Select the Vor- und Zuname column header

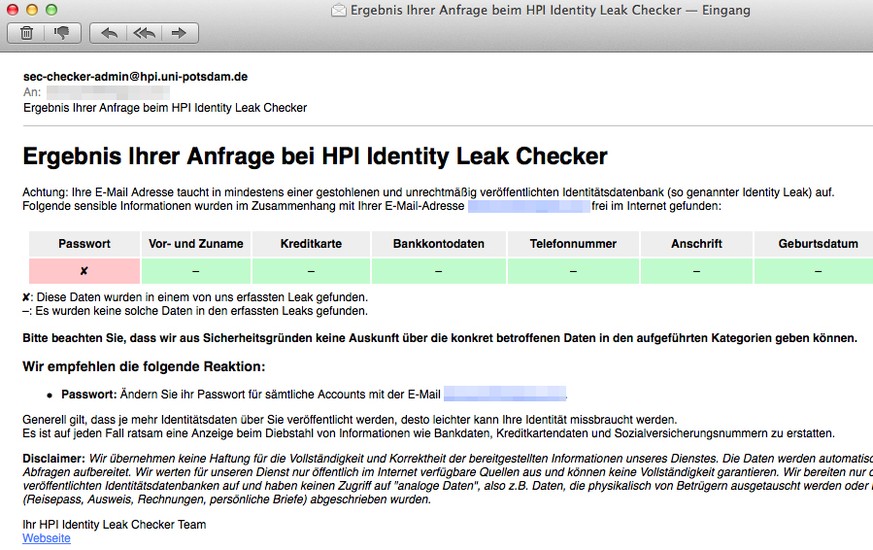[196, 244]
